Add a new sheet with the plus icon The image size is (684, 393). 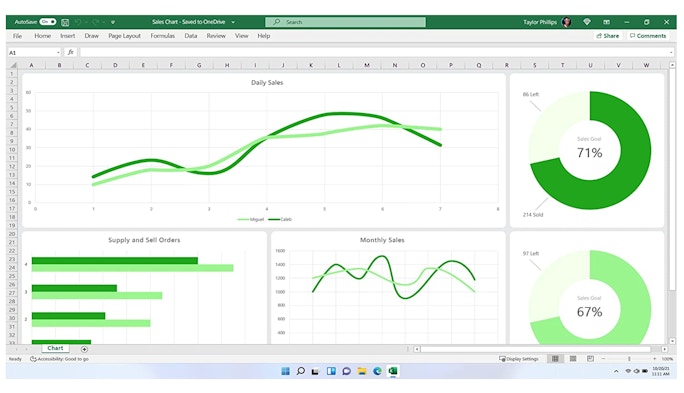coord(84,349)
